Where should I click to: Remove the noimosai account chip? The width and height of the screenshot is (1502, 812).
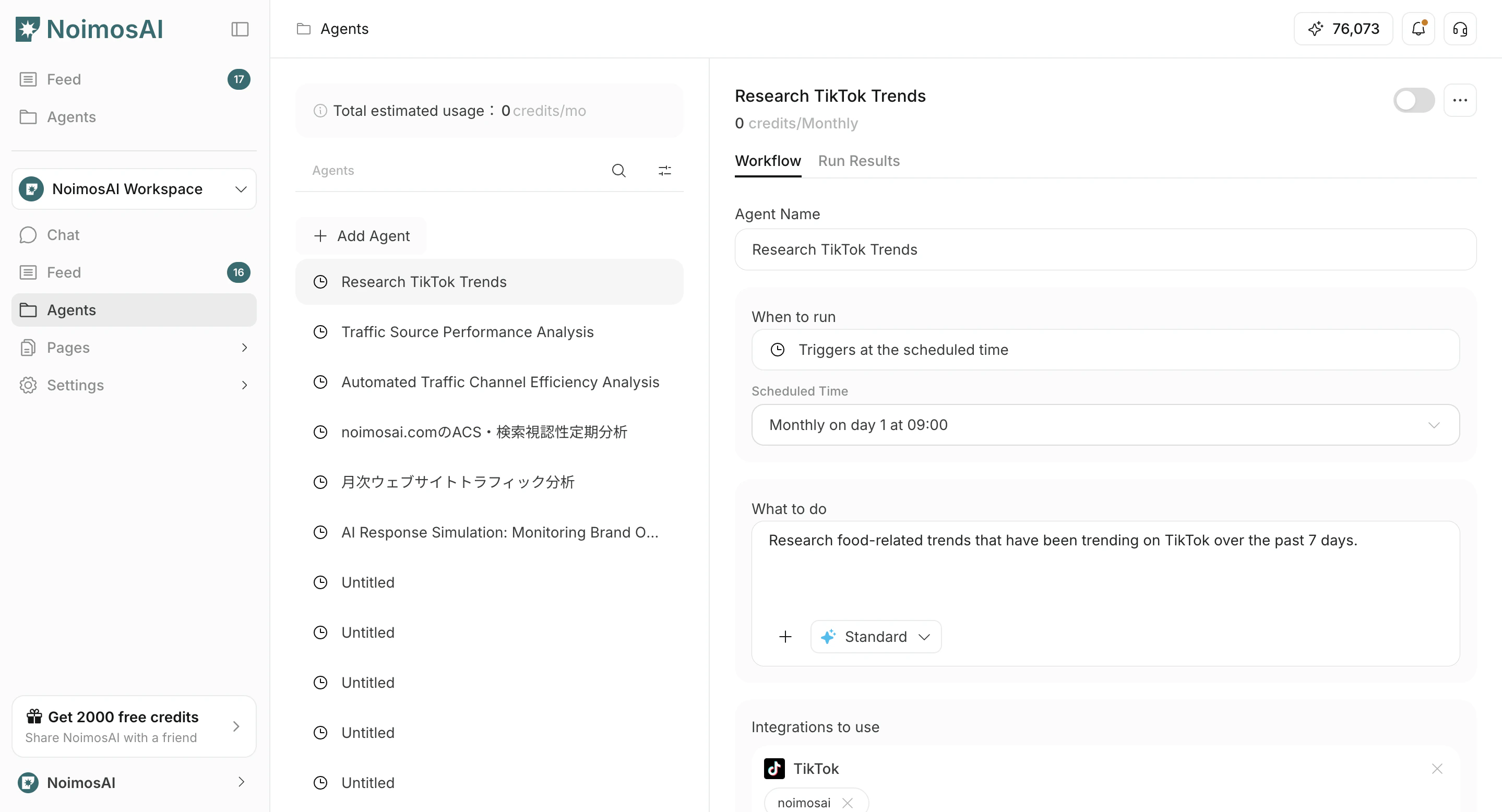[x=847, y=803]
